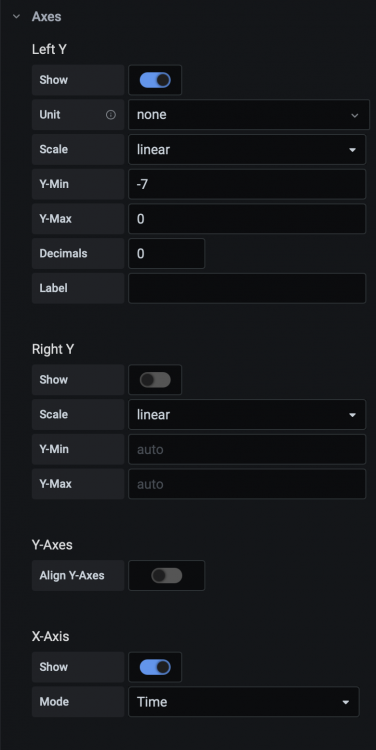376x750 pixels.
Task: Open the Right Y Scale dropdown
Action: (x=247, y=415)
